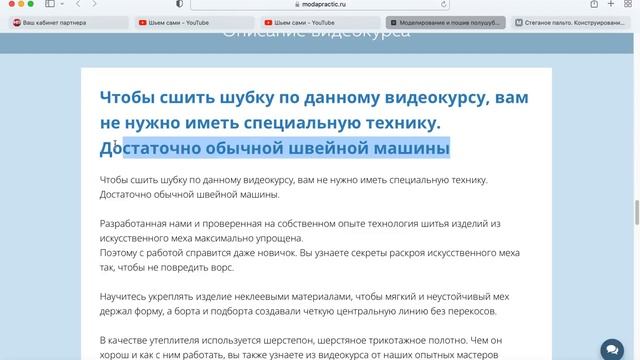Open the sidebar options dropdown arrow
Screen dimensions: 640x360
click(62, 4)
